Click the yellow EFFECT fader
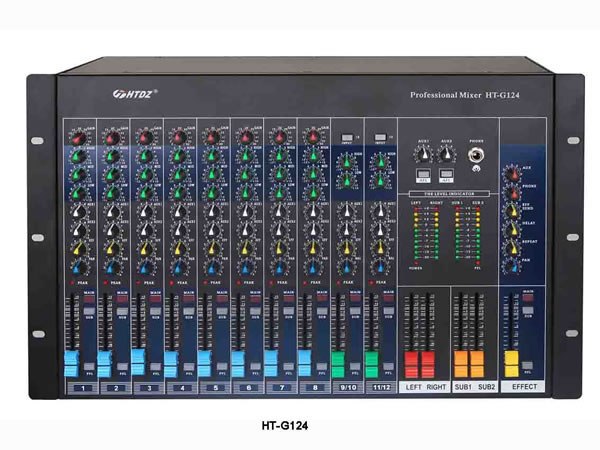The width and height of the screenshot is (600, 450). point(512,363)
